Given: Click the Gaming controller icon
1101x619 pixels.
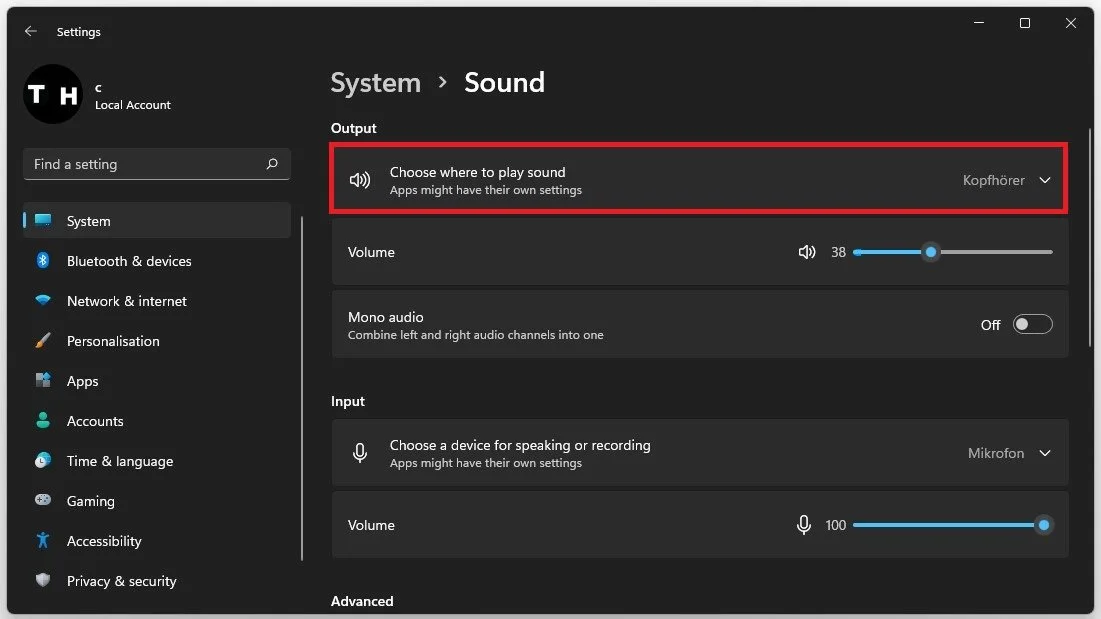Looking at the screenshot, I should 43,501.
